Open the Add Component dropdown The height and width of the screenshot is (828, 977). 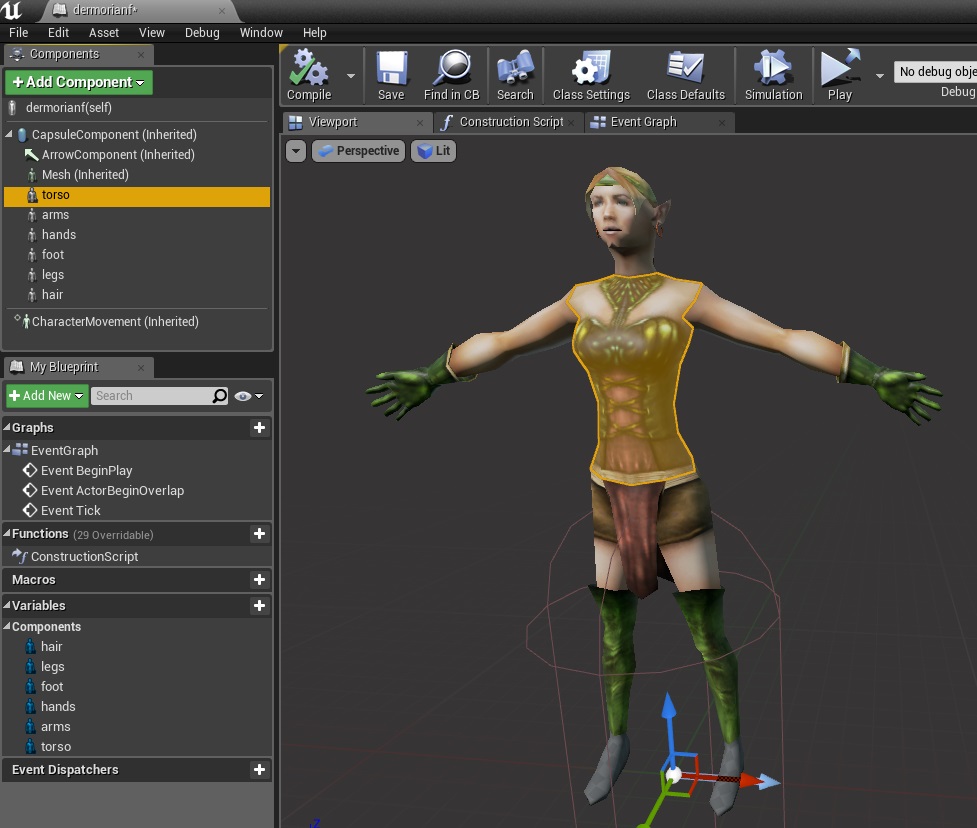click(x=79, y=82)
